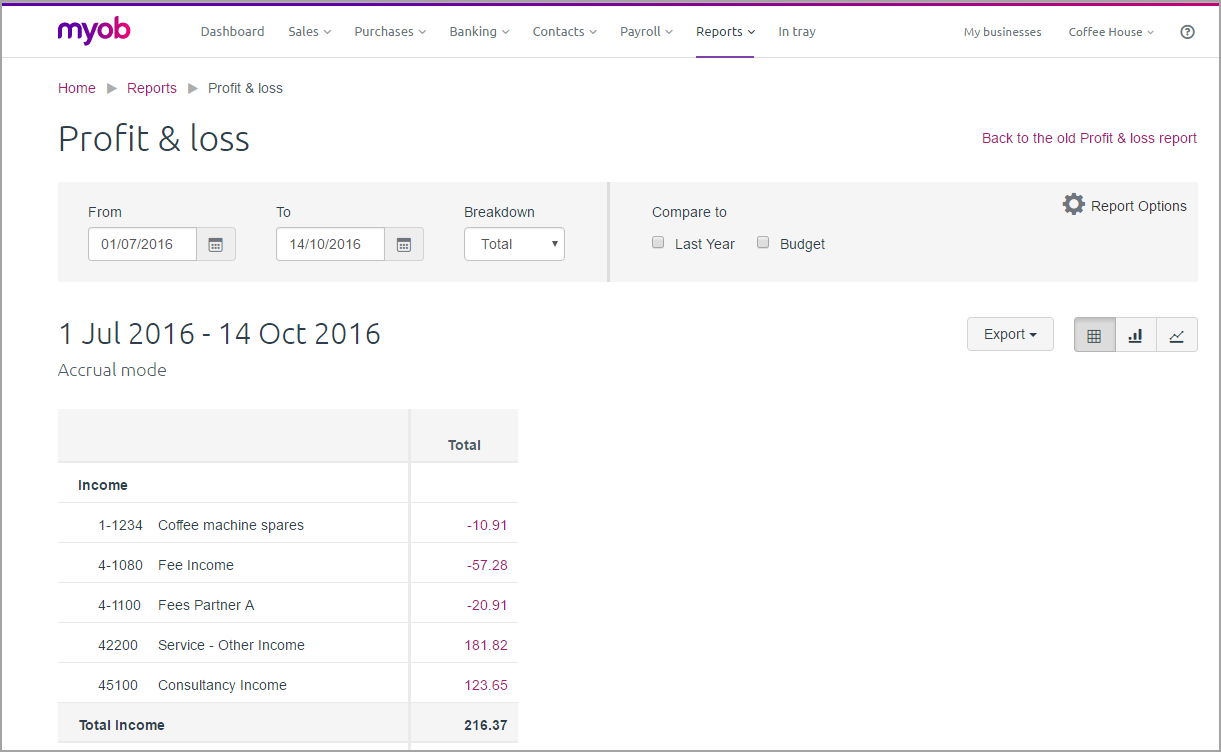Open Report Options via the gear icon
1221x752 pixels.
1073,203
